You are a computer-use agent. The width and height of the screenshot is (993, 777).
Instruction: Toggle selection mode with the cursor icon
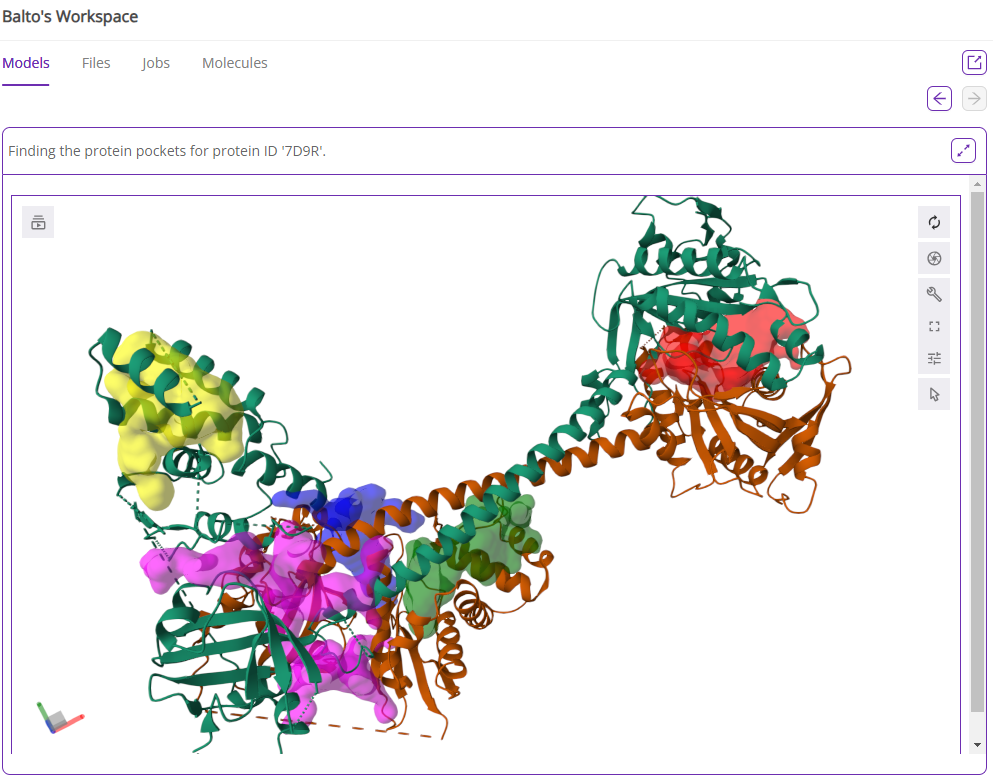[934, 394]
